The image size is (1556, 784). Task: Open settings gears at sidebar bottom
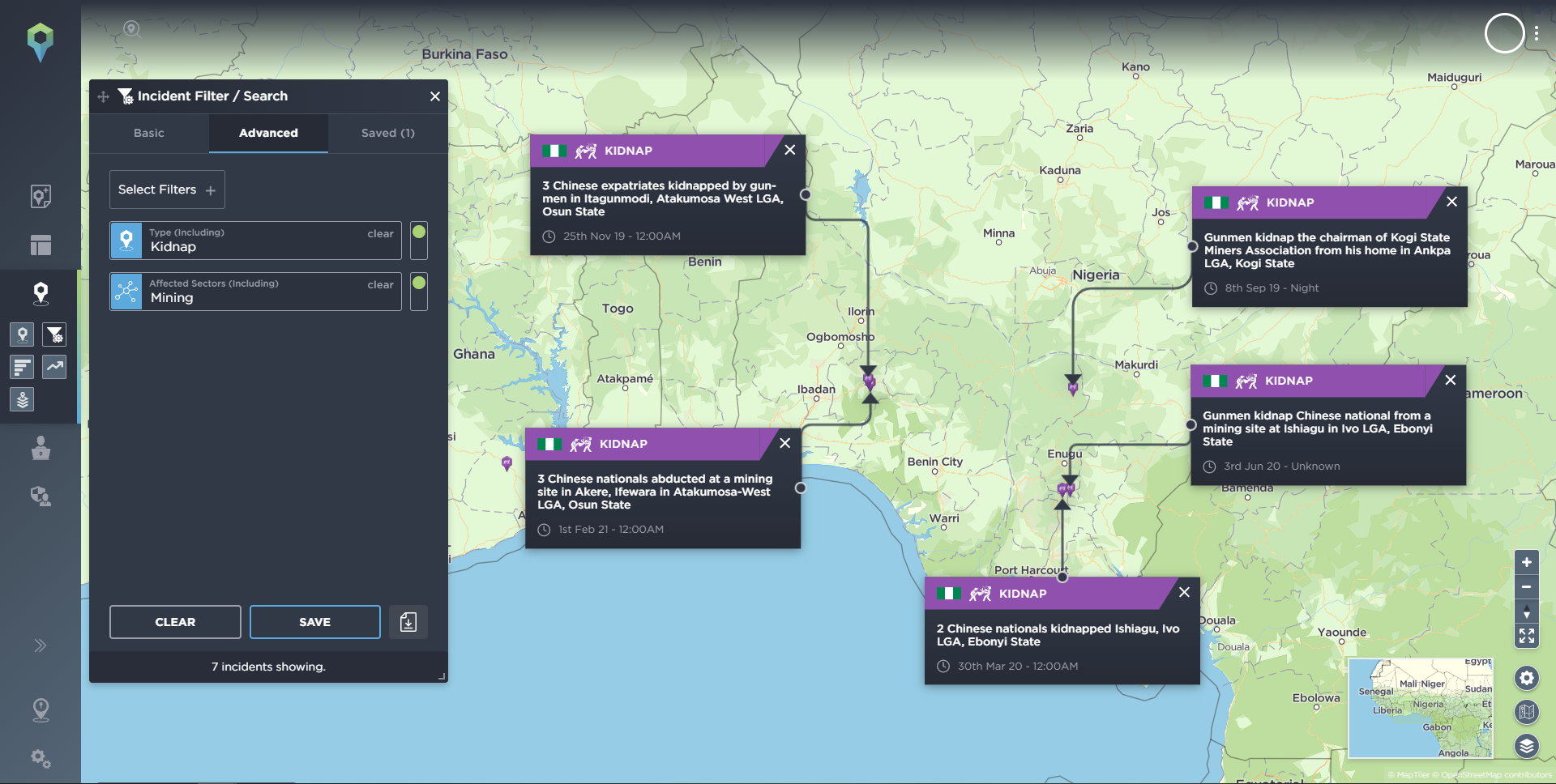pos(41,759)
